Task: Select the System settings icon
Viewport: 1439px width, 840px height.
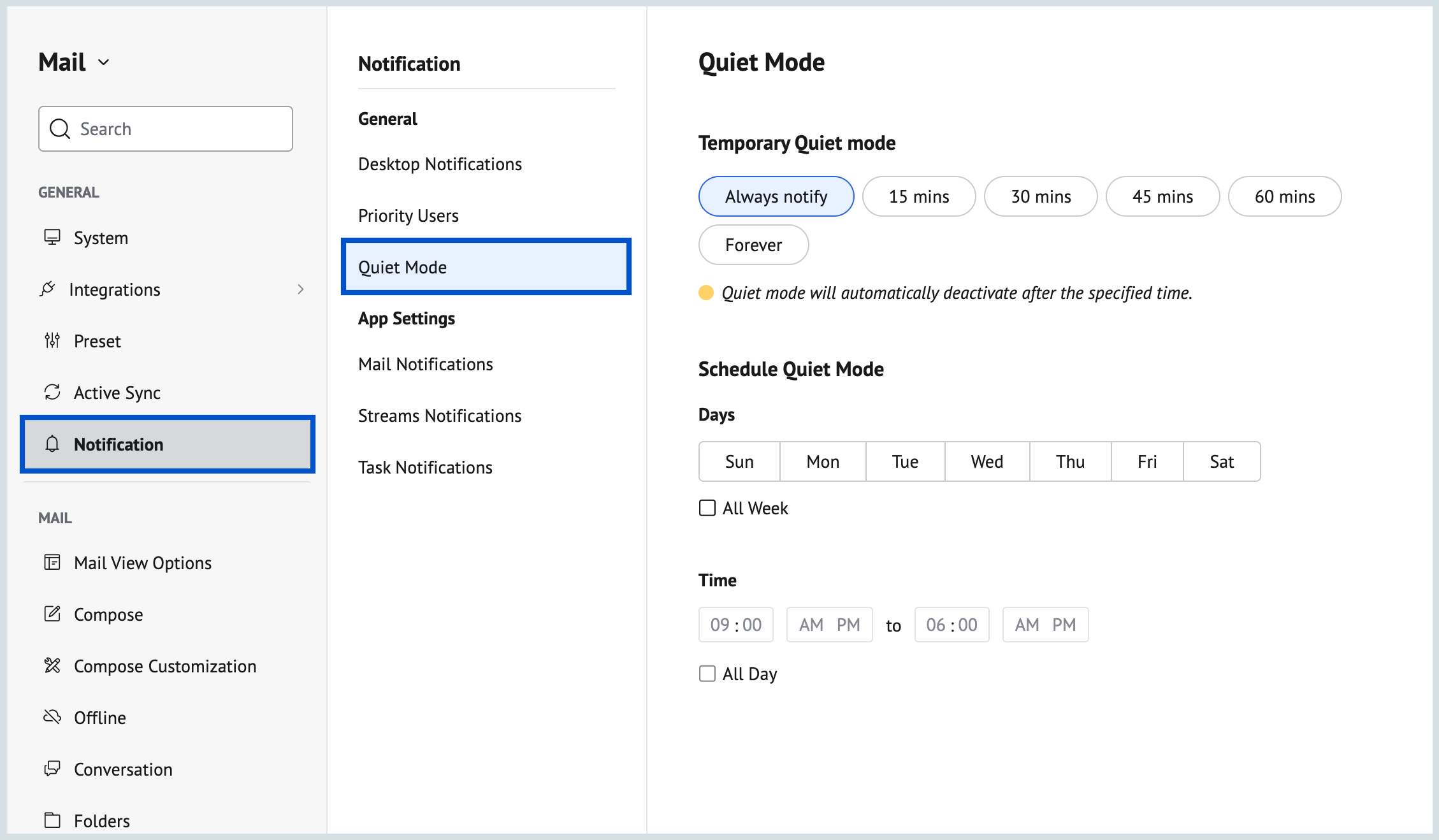Action: pos(53,237)
